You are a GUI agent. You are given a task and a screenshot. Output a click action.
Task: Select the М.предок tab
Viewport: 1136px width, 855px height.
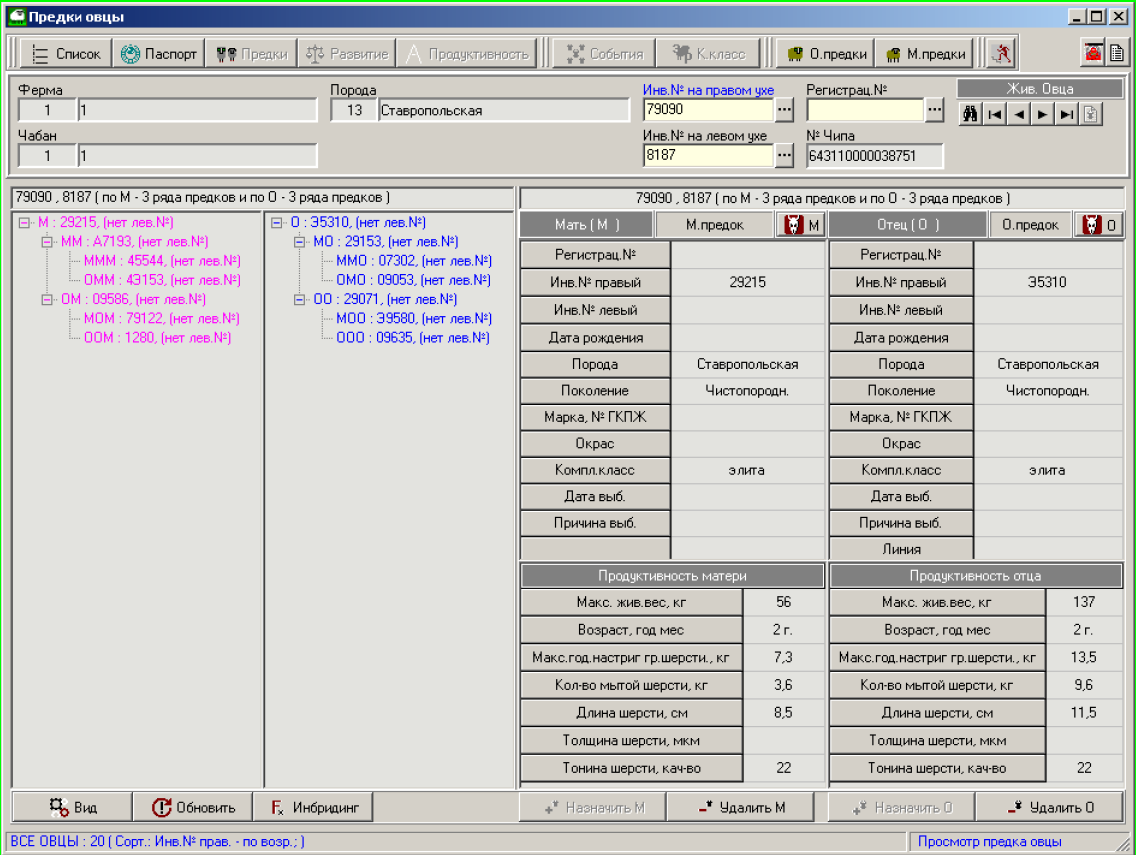tap(714, 225)
